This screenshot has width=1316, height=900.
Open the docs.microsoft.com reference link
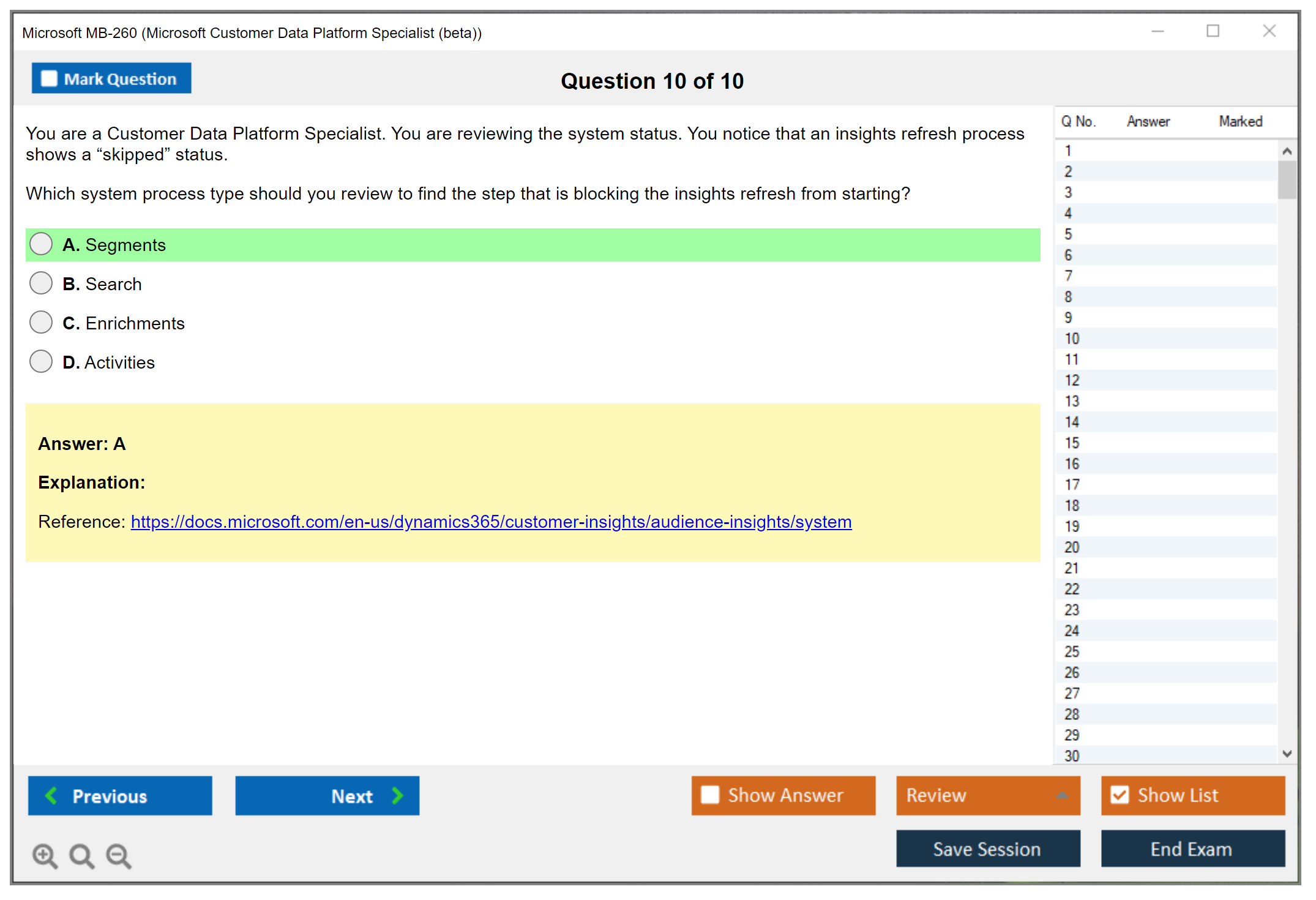tap(491, 522)
